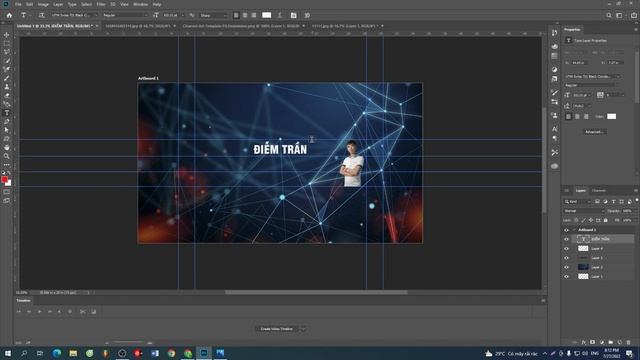Select the Hand tool
This screenshot has width=640, height=360.
point(7,147)
